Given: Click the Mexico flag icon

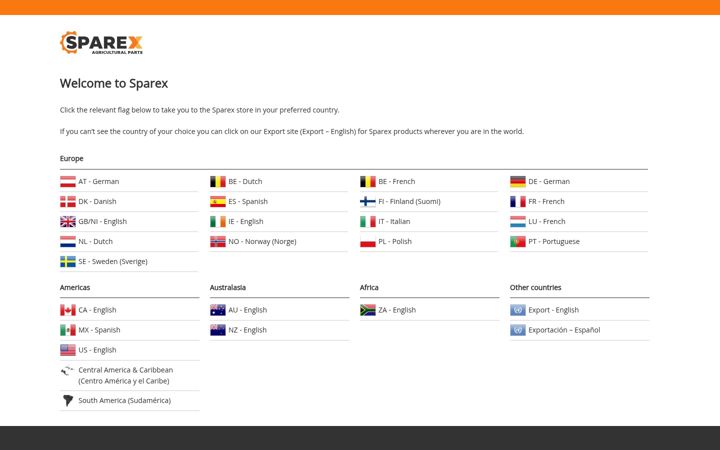Looking at the screenshot, I should pos(68,330).
